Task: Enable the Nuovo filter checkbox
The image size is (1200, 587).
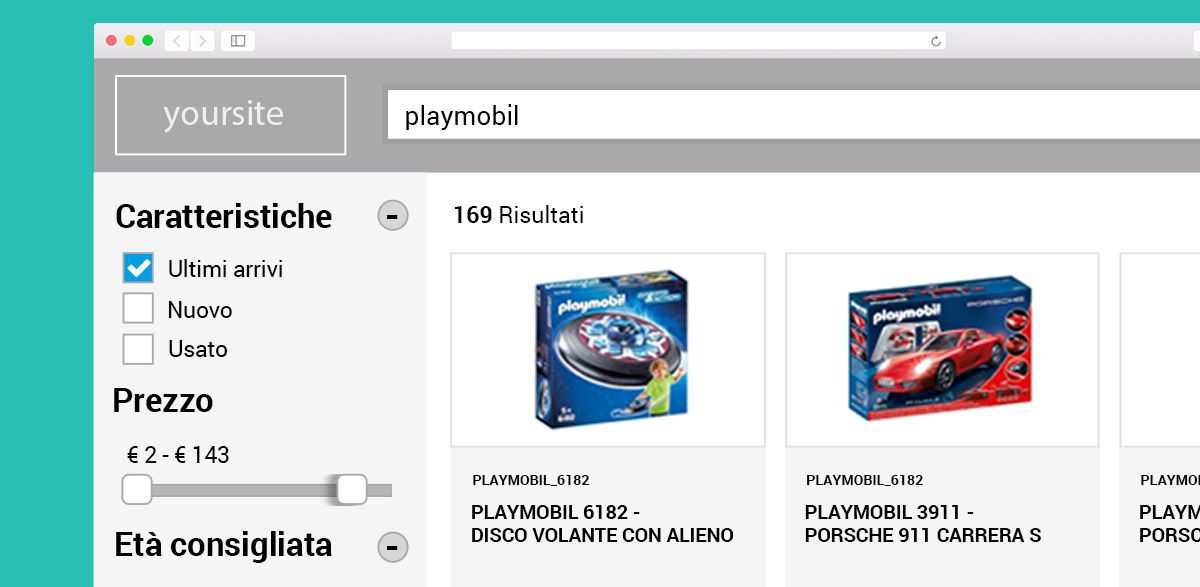Action: [138, 309]
